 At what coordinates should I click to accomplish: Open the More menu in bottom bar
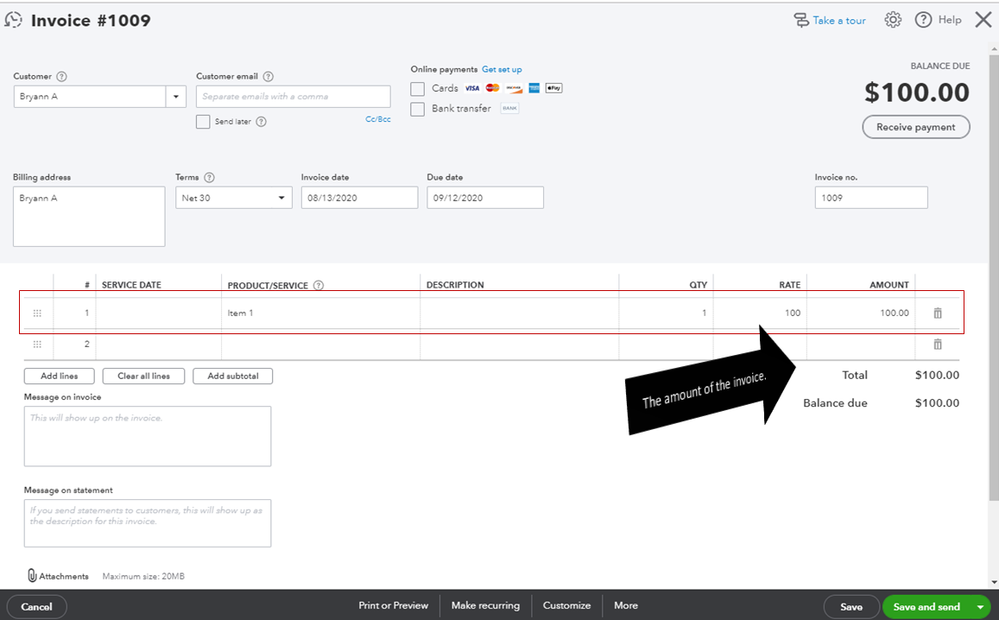click(626, 605)
